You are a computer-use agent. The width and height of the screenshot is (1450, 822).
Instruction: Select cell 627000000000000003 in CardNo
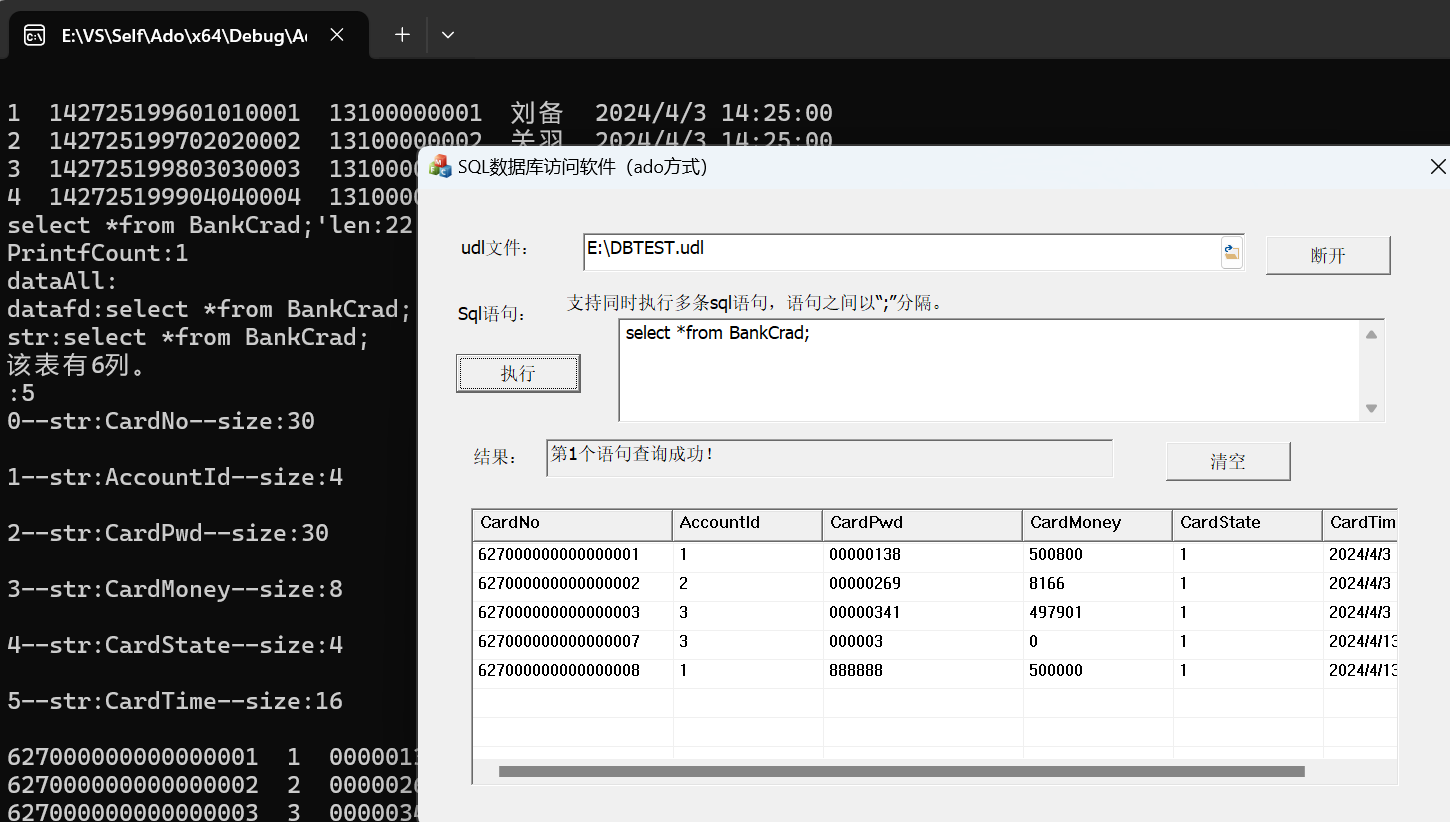(x=573, y=612)
